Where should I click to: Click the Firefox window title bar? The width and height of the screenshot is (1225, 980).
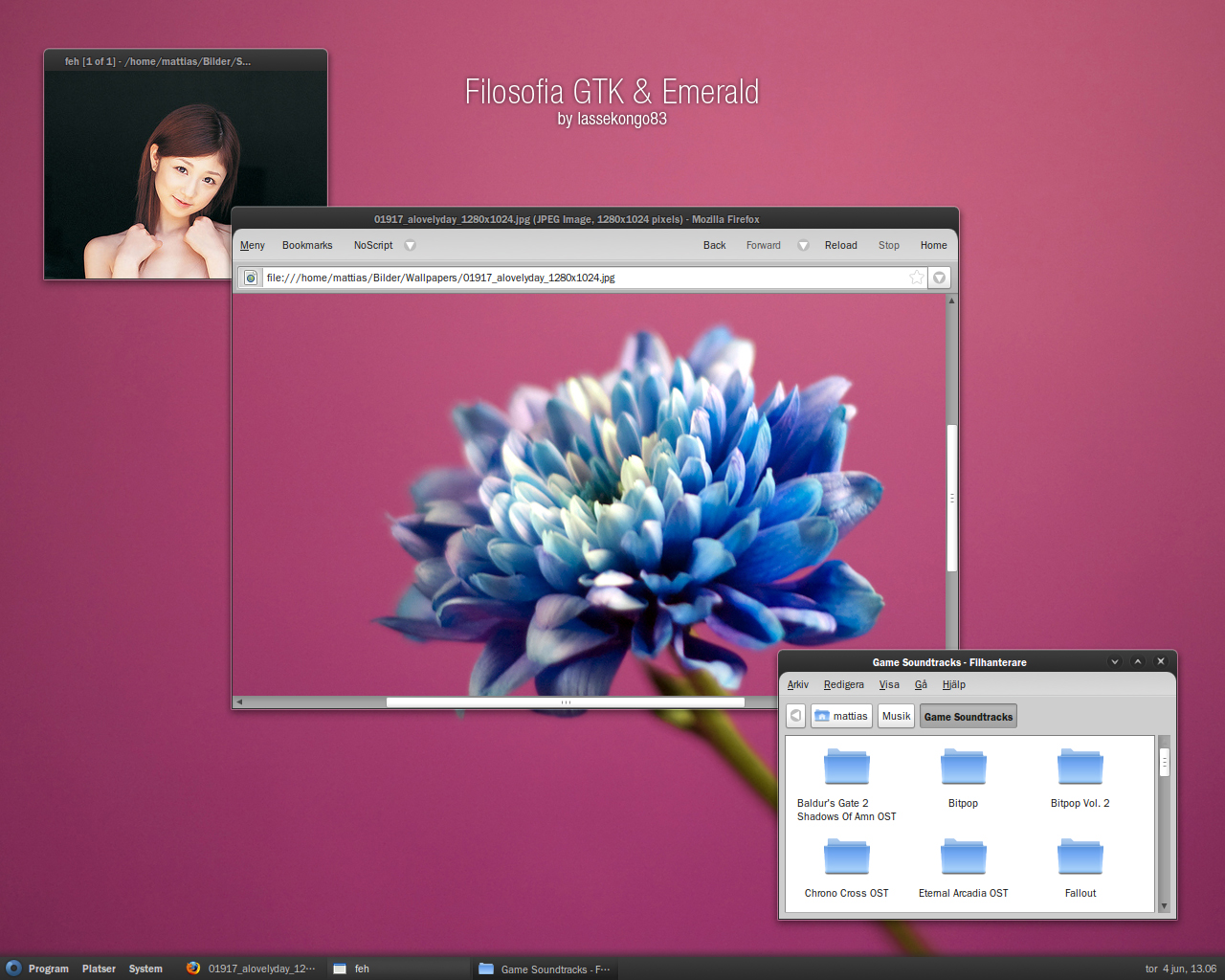point(594,219)
